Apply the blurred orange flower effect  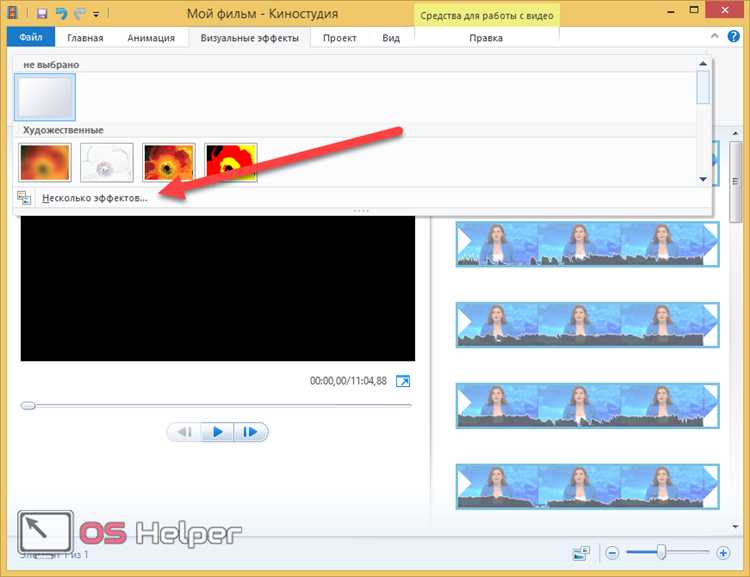(x=45, y=163)
